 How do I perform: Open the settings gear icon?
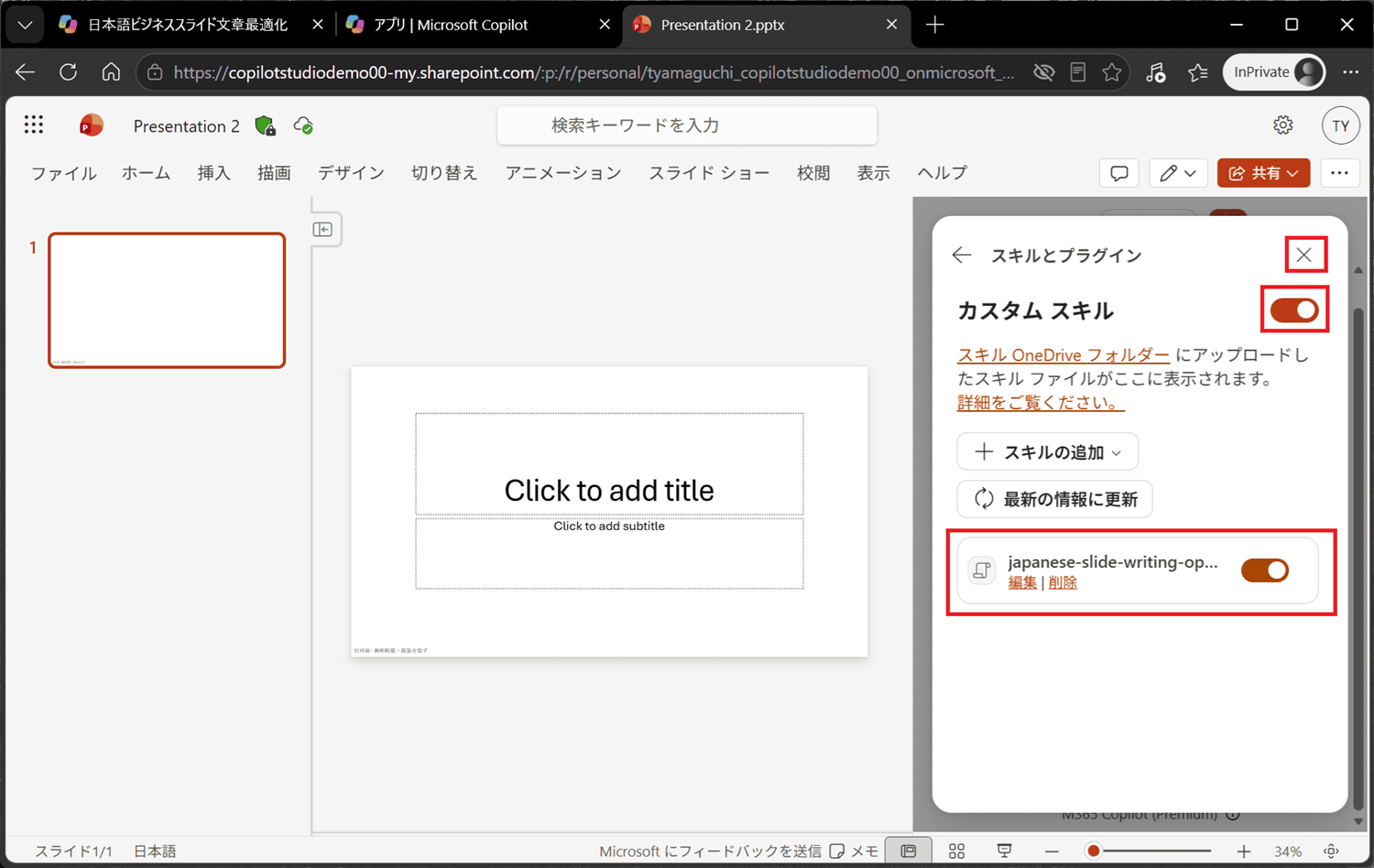point(1283,125)
